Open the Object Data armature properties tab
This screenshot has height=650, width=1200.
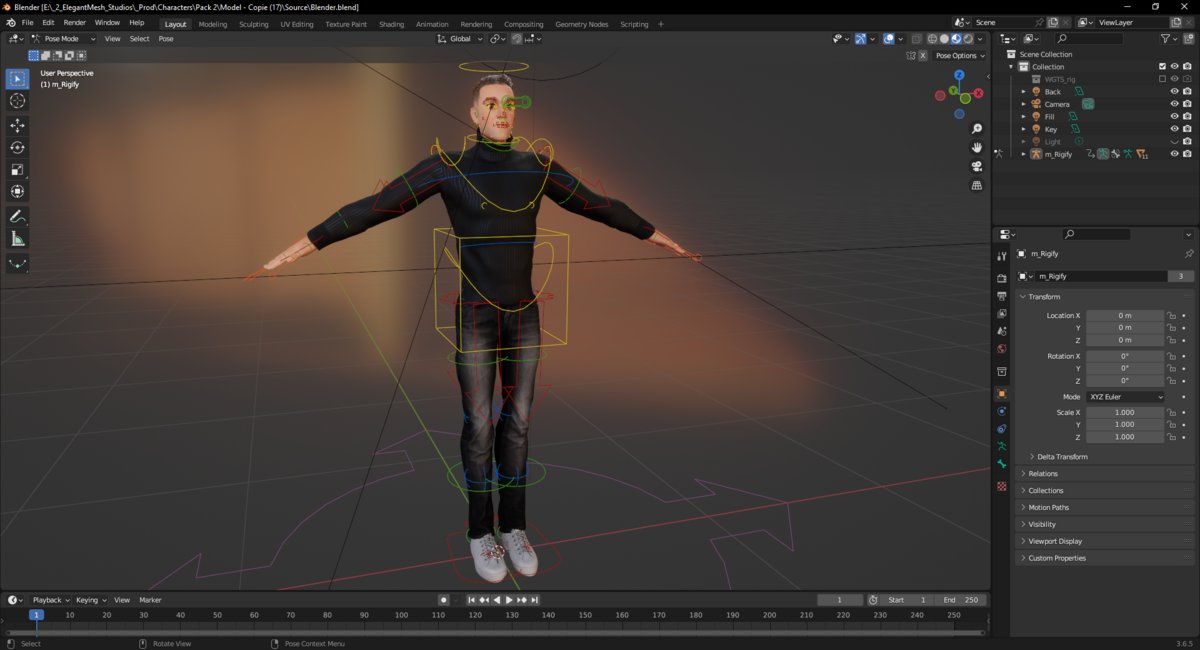[1002, 446]
